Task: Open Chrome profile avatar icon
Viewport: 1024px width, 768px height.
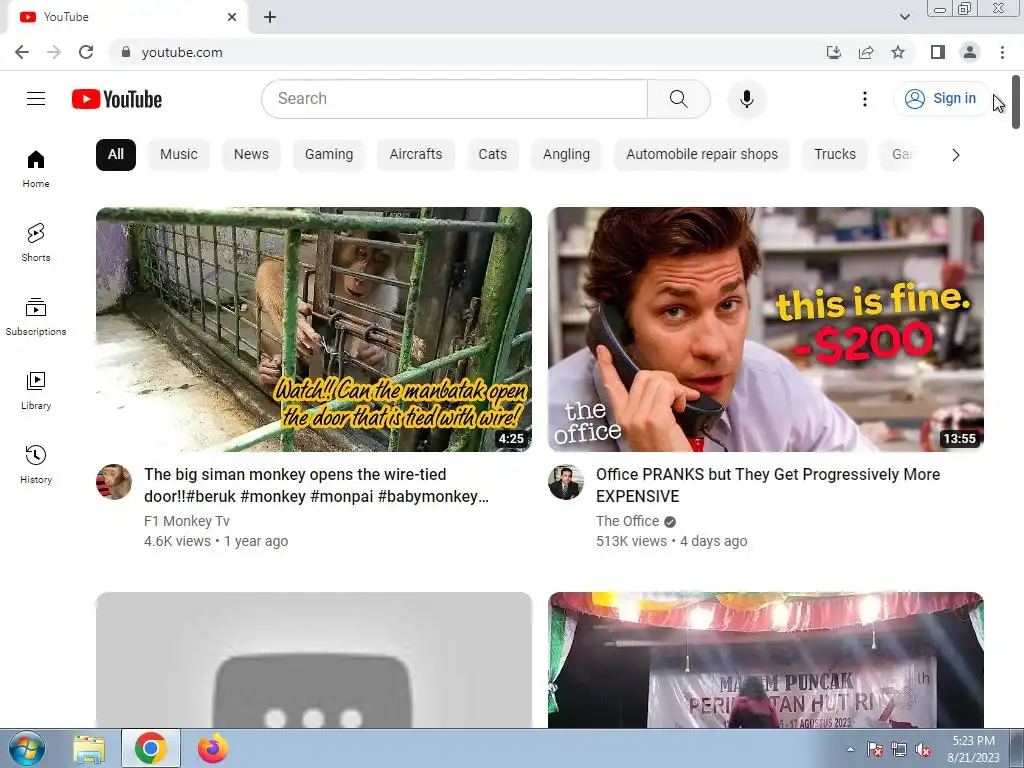Action: (x=970, y=52)
